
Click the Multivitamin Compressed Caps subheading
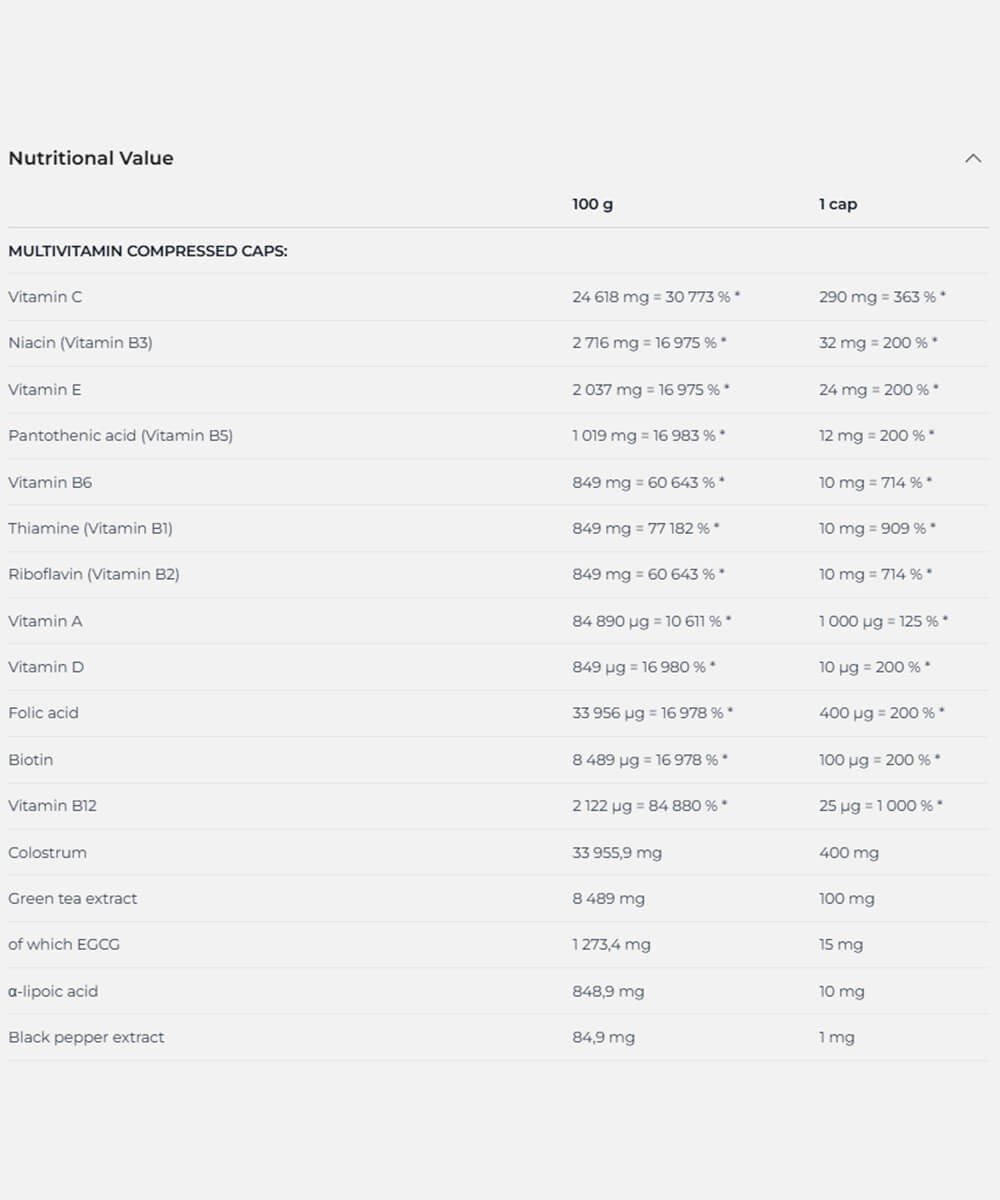[x=148, y=251]
